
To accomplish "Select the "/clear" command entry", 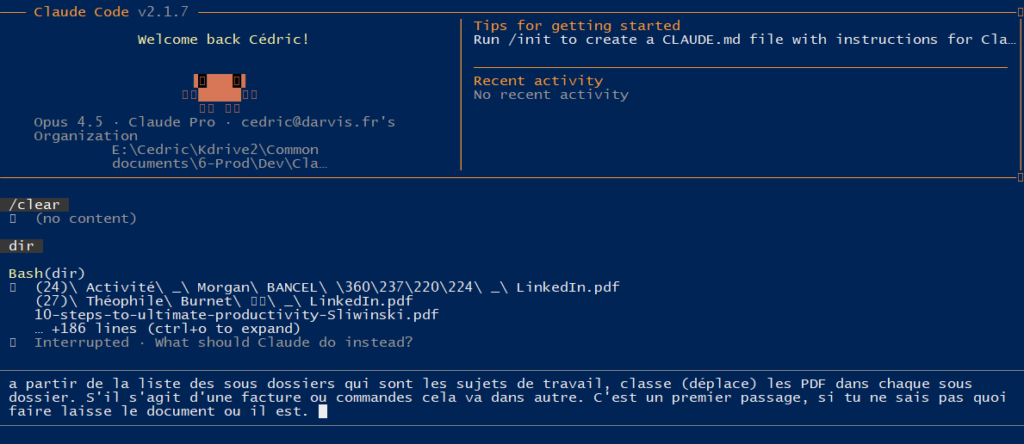I will point(35,204).
